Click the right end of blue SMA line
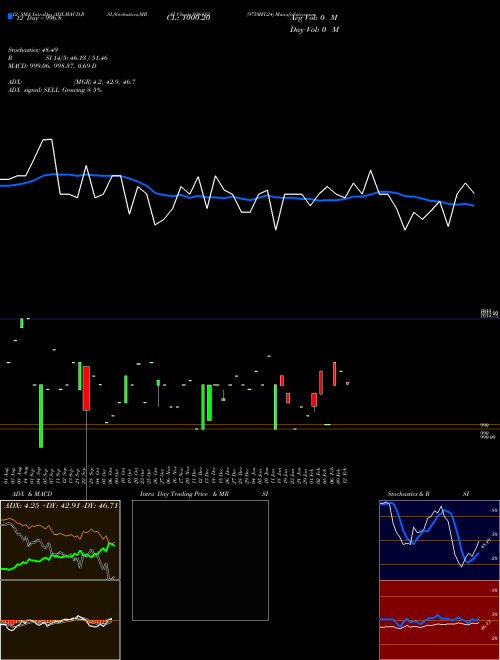500x660 pixels. [474, 206]
